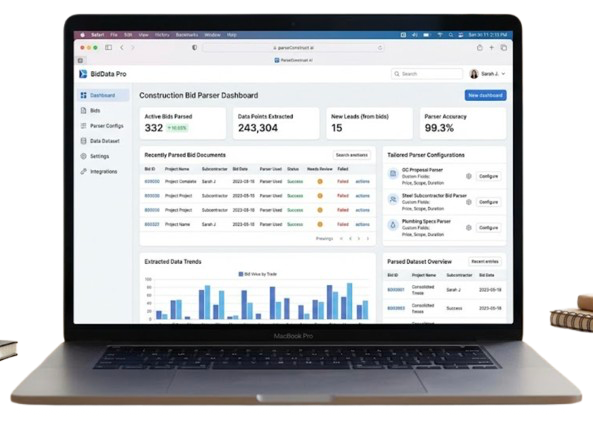This screenshot has height=421, width=593.
Task: Click the Active Bids Parsed 332 value
Action: [154, 128]
